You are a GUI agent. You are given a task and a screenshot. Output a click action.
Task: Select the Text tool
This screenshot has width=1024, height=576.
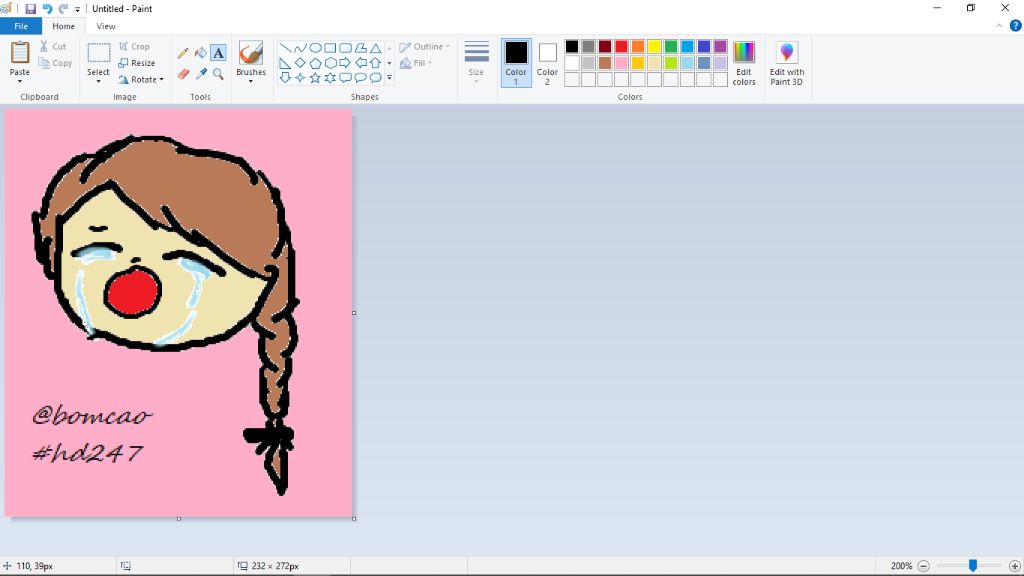click(x=218, y=53)
